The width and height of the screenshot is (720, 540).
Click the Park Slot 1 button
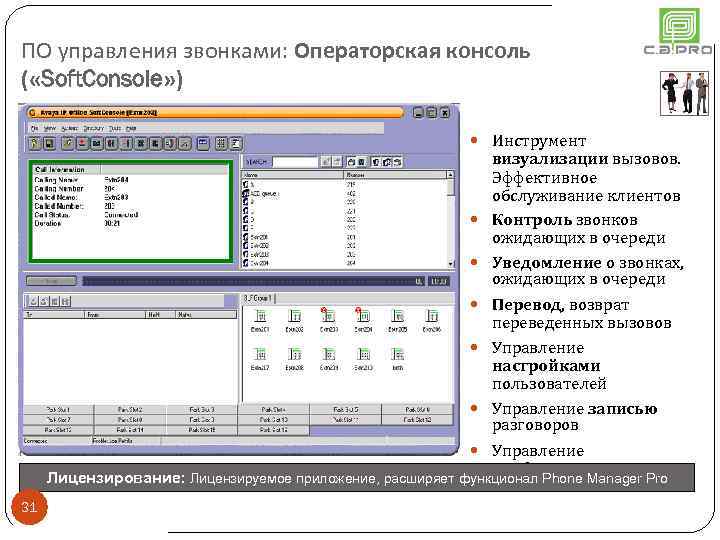coord(58,410)
